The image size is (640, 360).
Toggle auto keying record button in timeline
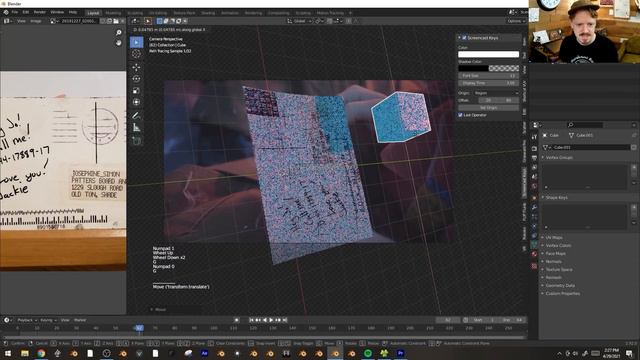coord(236,320)
